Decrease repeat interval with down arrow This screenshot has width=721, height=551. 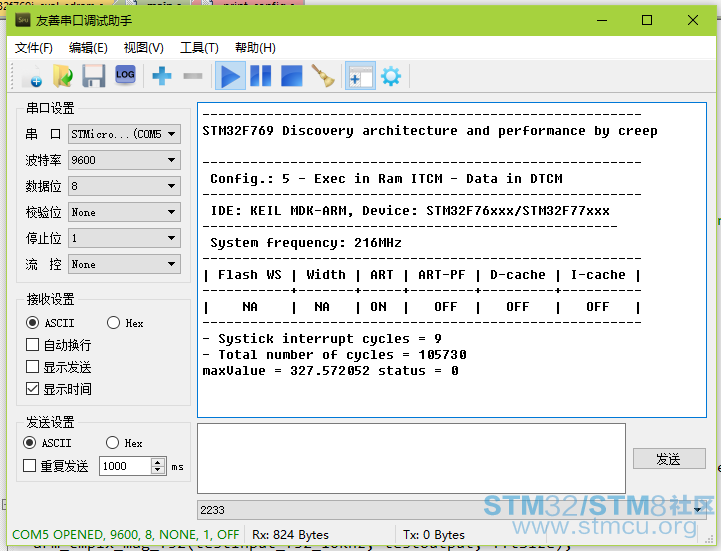click(158, 470)
